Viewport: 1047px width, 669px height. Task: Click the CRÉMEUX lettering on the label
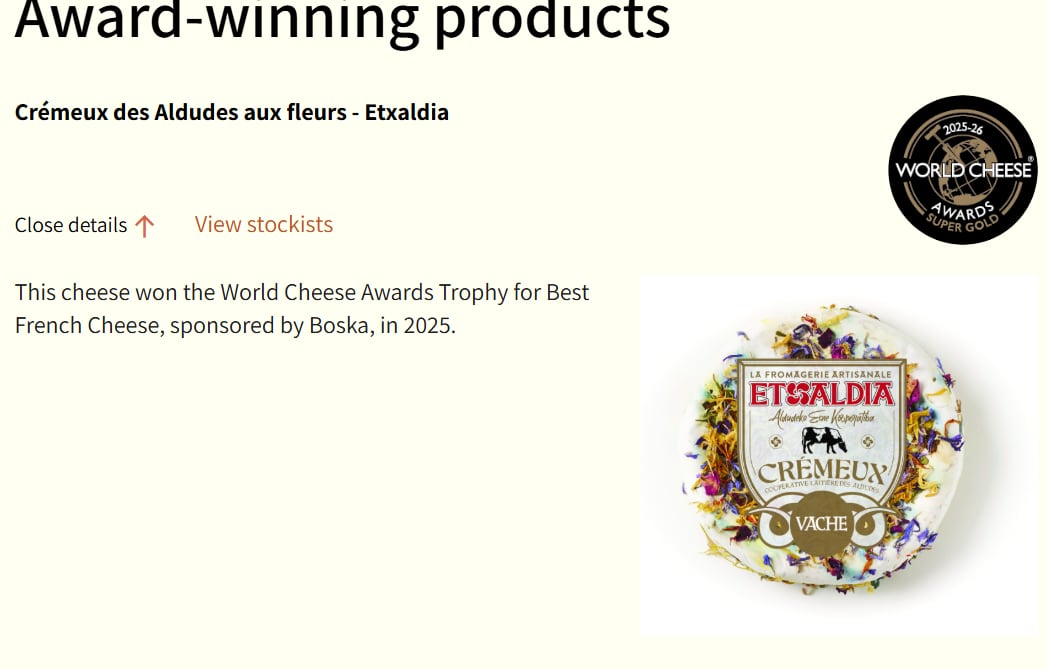point(821,472)
